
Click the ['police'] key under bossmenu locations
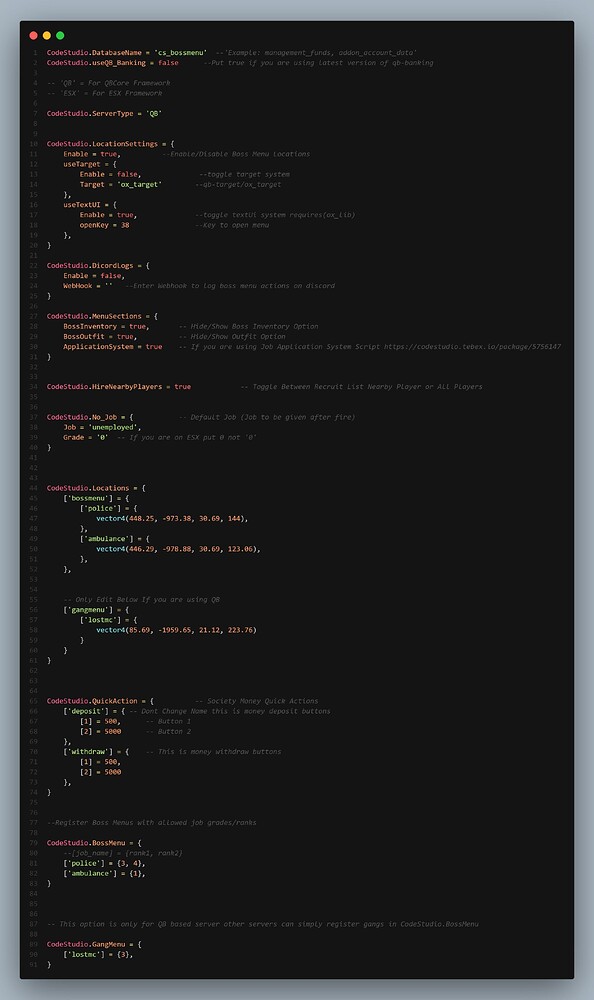pyautogui.click(x=100, y=508)
